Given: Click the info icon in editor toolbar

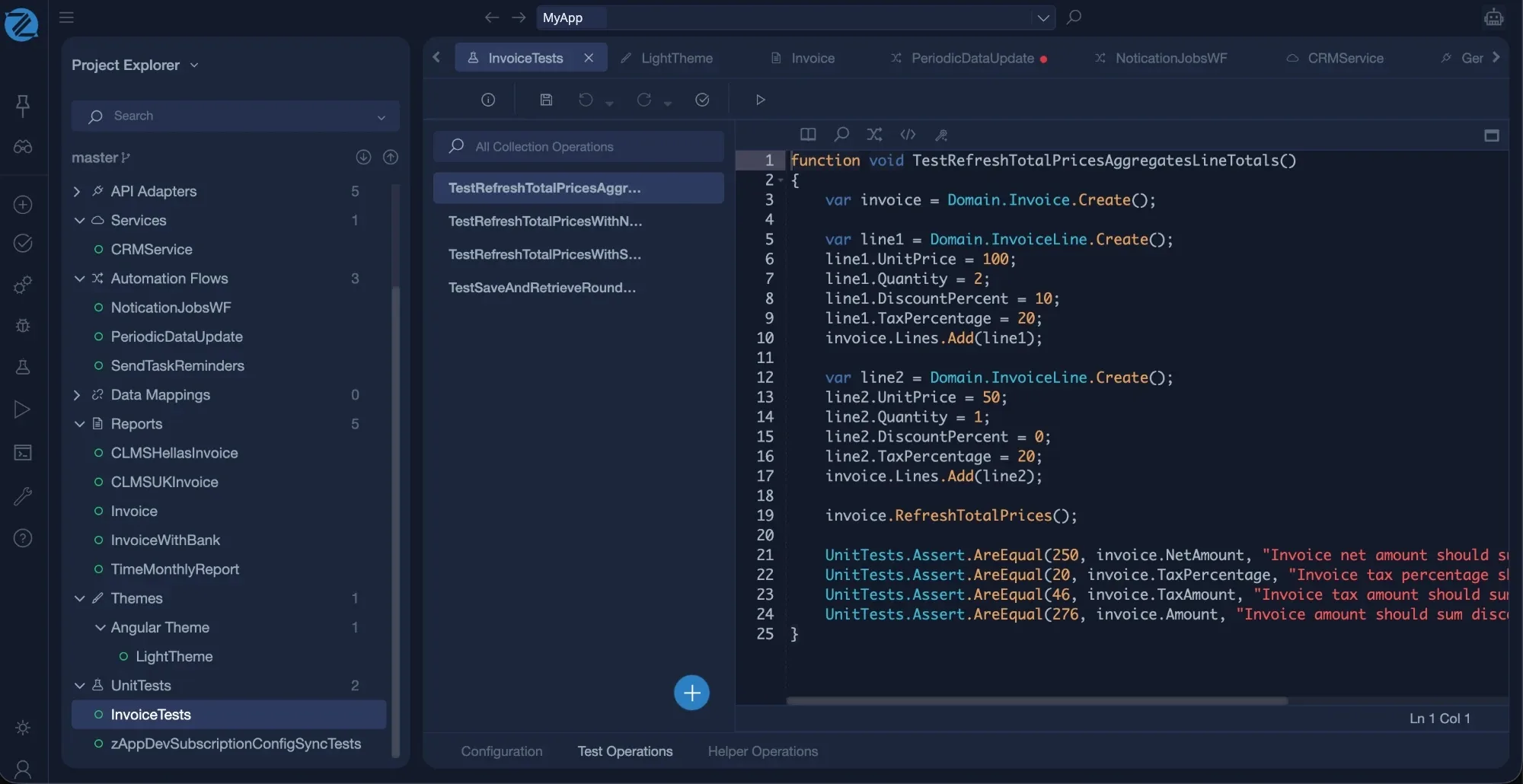Looking at the screenshot, I should pyautogui.click(x=488, y=100).
